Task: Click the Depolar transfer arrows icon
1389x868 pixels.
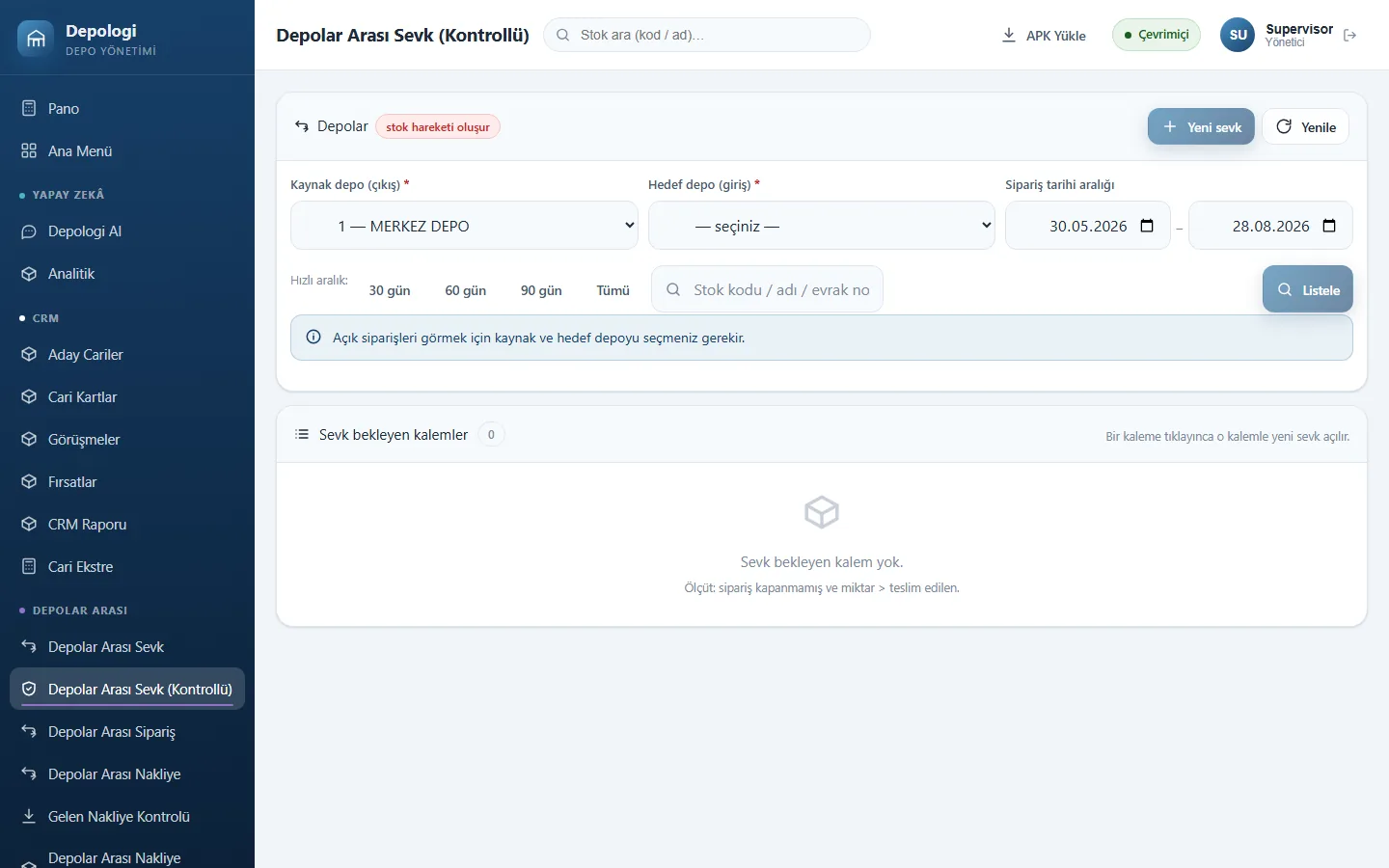Action: tap(302, 126)
